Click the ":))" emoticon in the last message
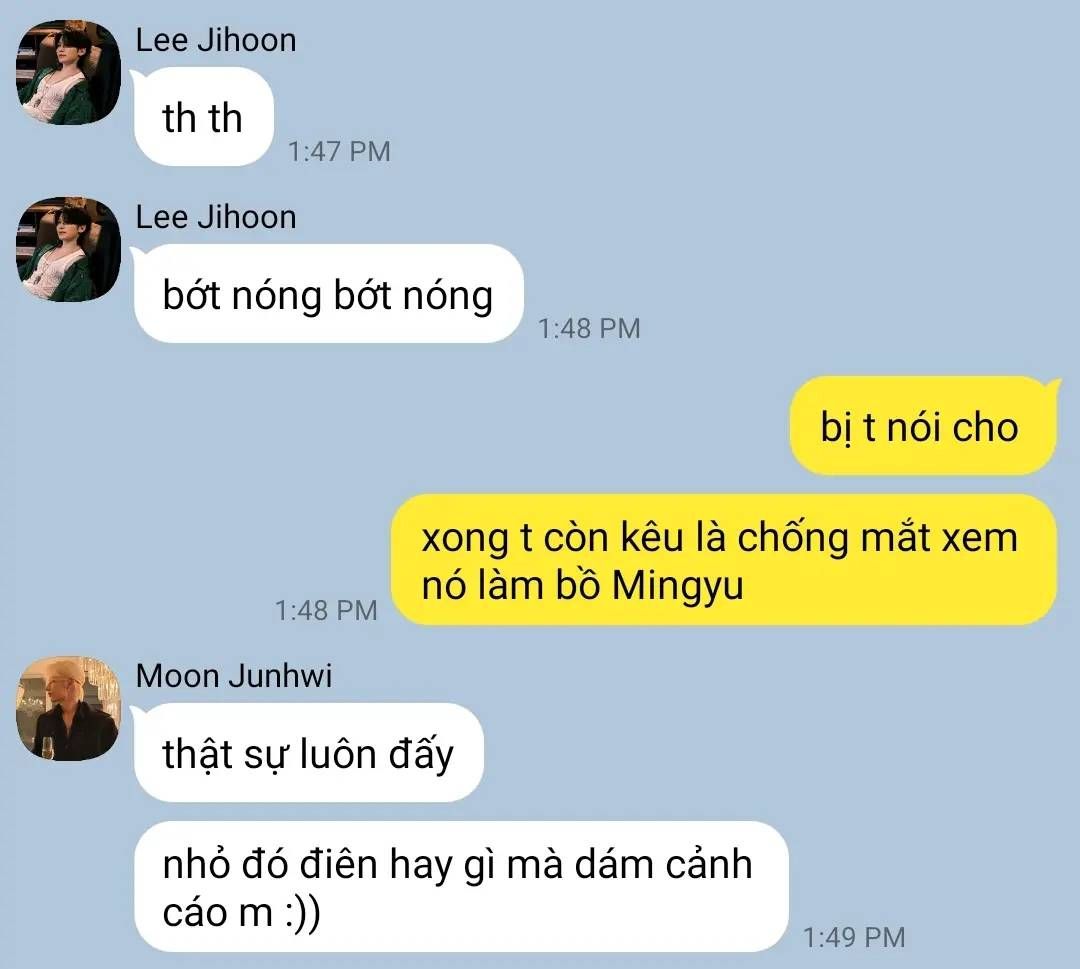Image resolution: width=1080 pixels, height=969 pixels. tap(302, 913)
